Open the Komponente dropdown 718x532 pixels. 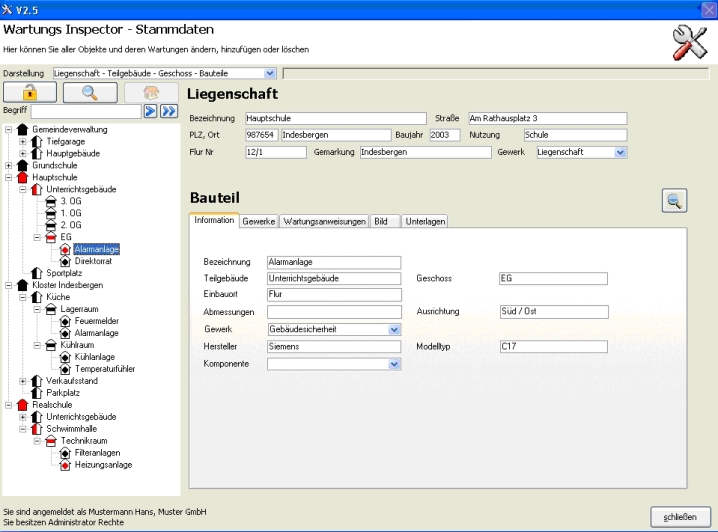coord(393,364)
